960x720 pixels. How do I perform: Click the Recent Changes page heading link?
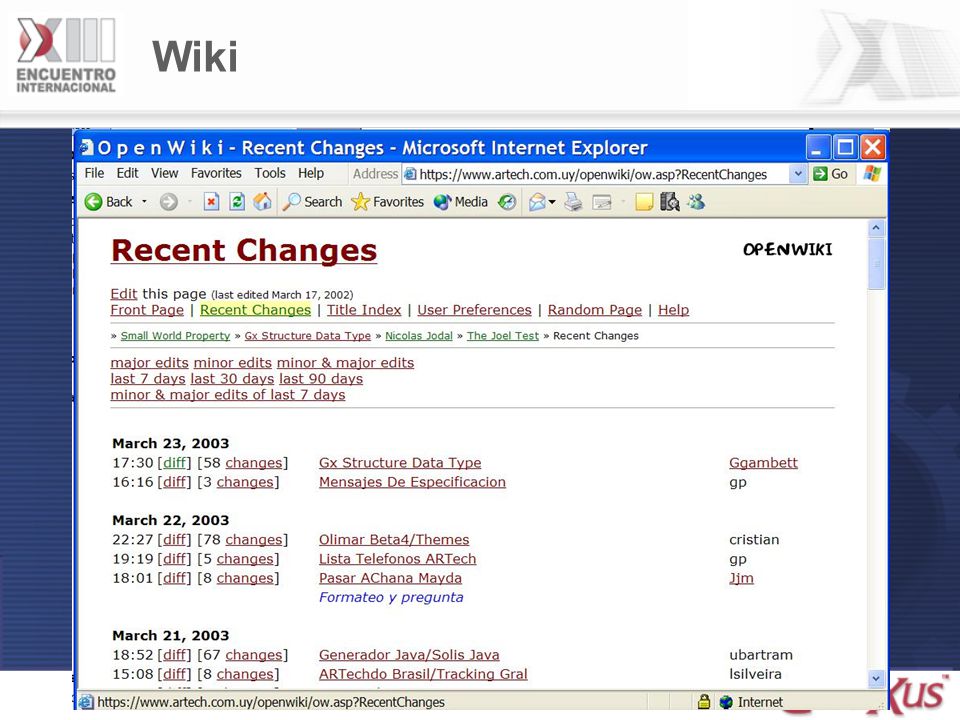244,250
